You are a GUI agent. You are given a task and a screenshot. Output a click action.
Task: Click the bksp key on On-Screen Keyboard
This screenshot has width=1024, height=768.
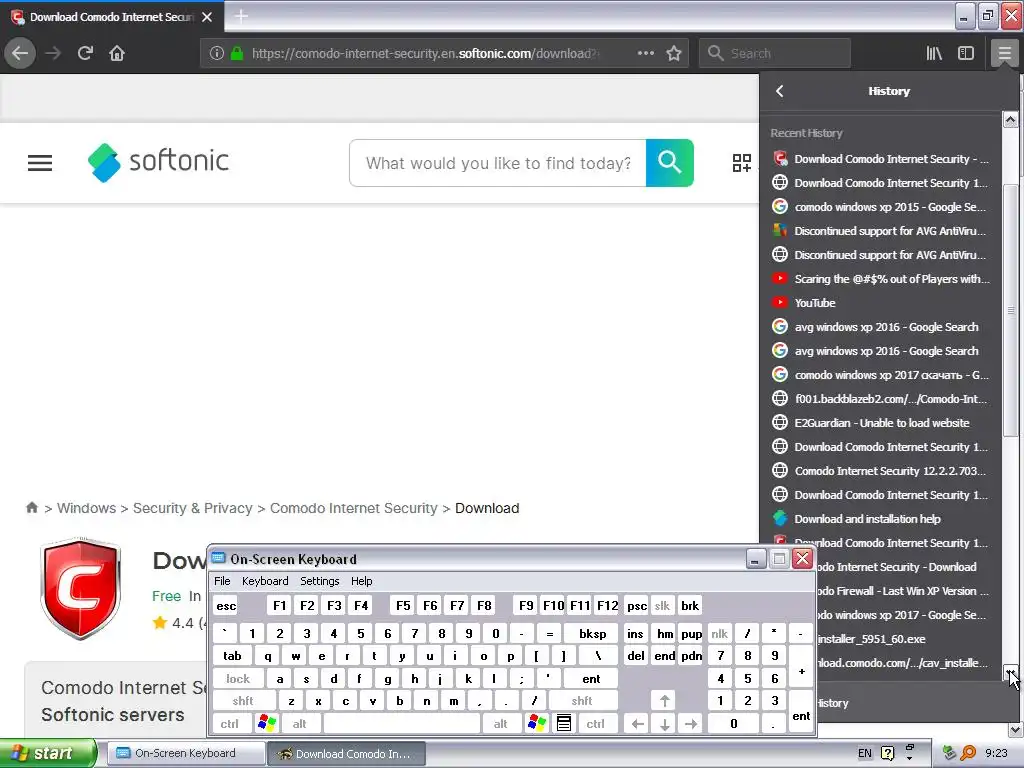pos(592,633)
